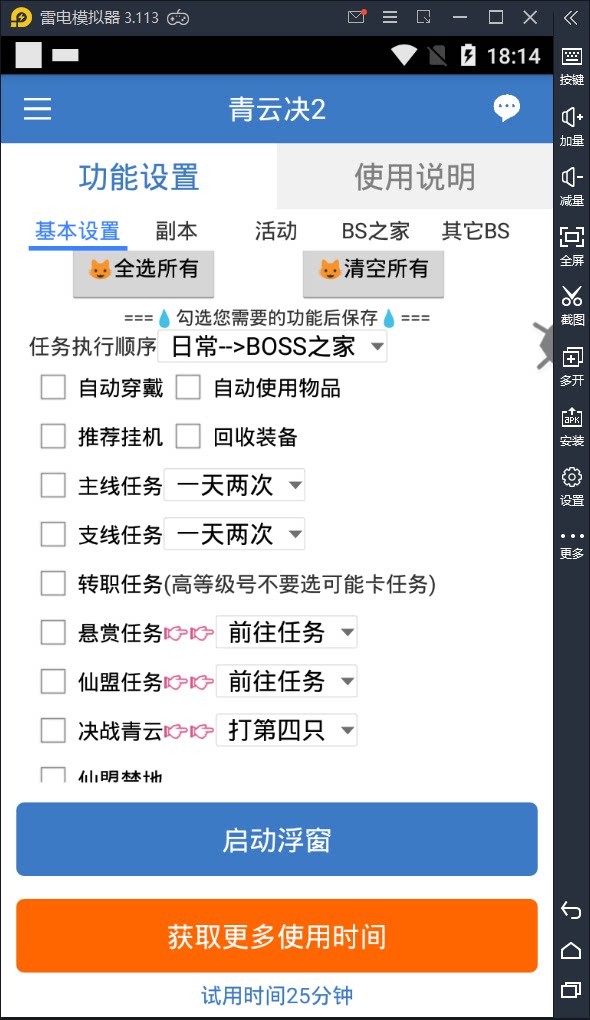590x1020 pixels.
Task: Select the BS之家 sub-tab
Action: click(x=375, y=231)
